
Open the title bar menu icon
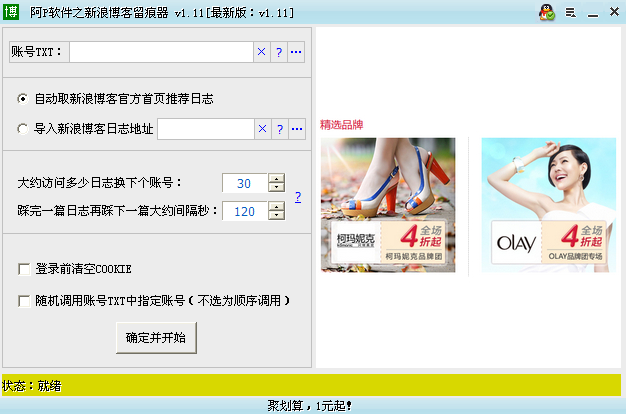(571, 13)
